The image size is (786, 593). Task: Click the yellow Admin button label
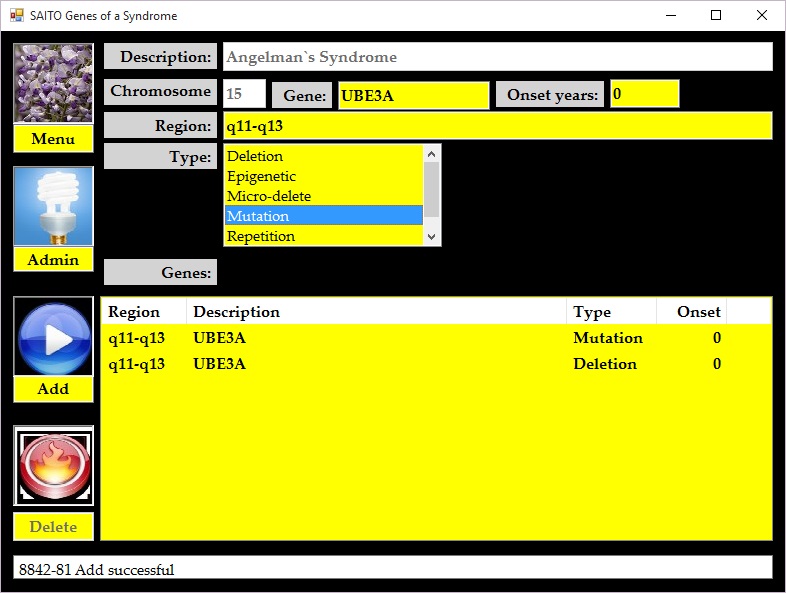coord(53,260)
